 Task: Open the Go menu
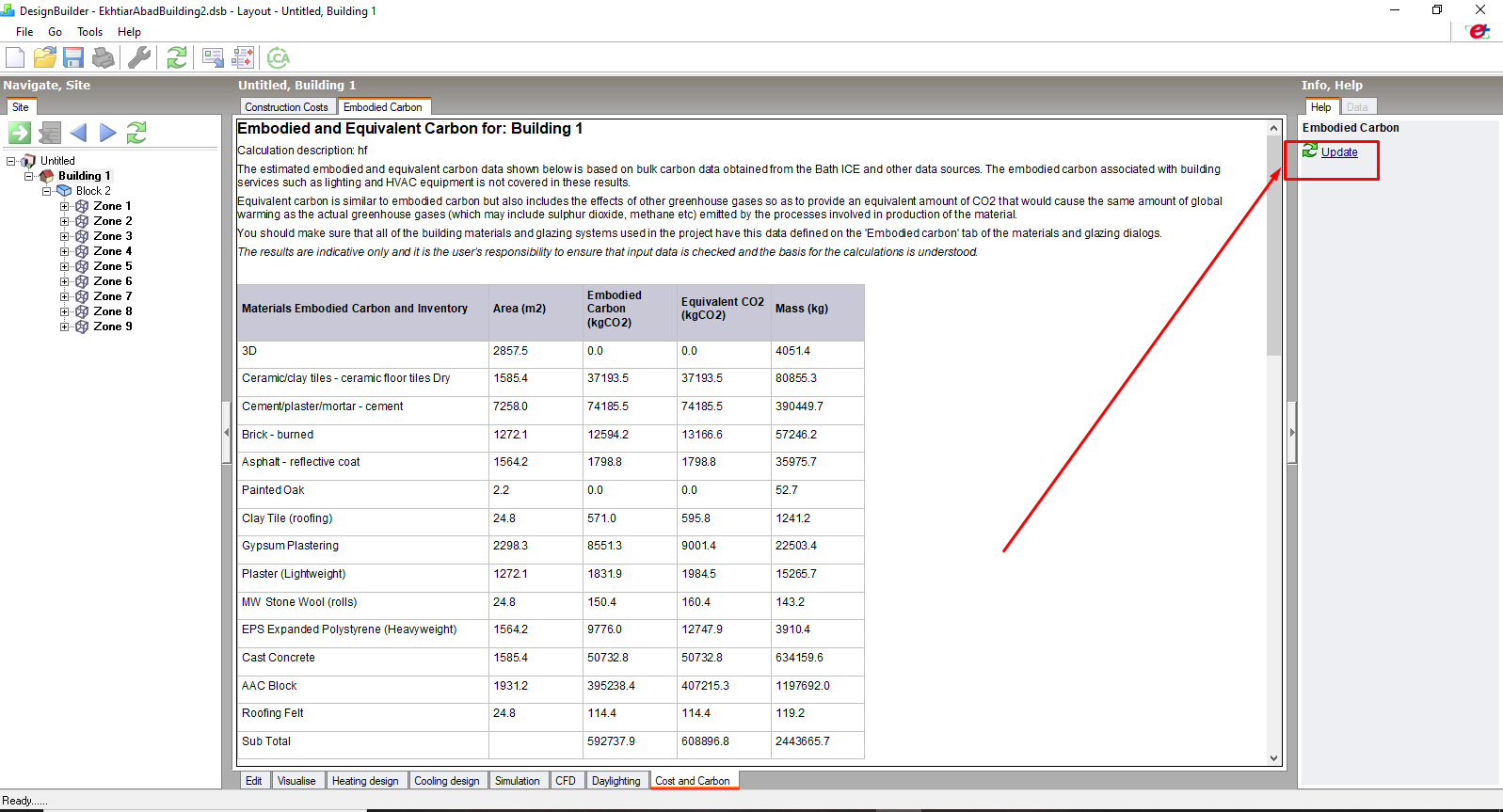(x=56, y=32)
